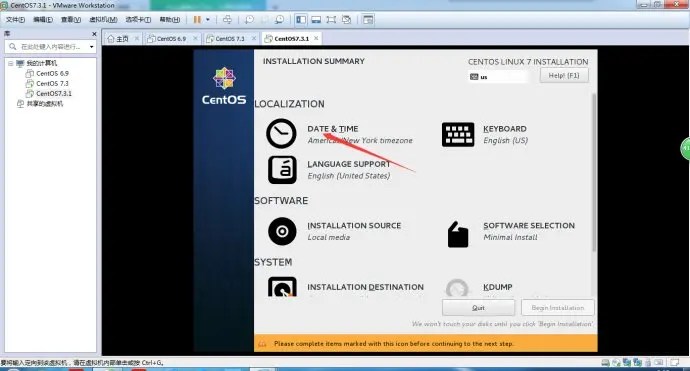
Task: Open the KEYBOARD English (US) settings label
Action: (x=505, y=134)
